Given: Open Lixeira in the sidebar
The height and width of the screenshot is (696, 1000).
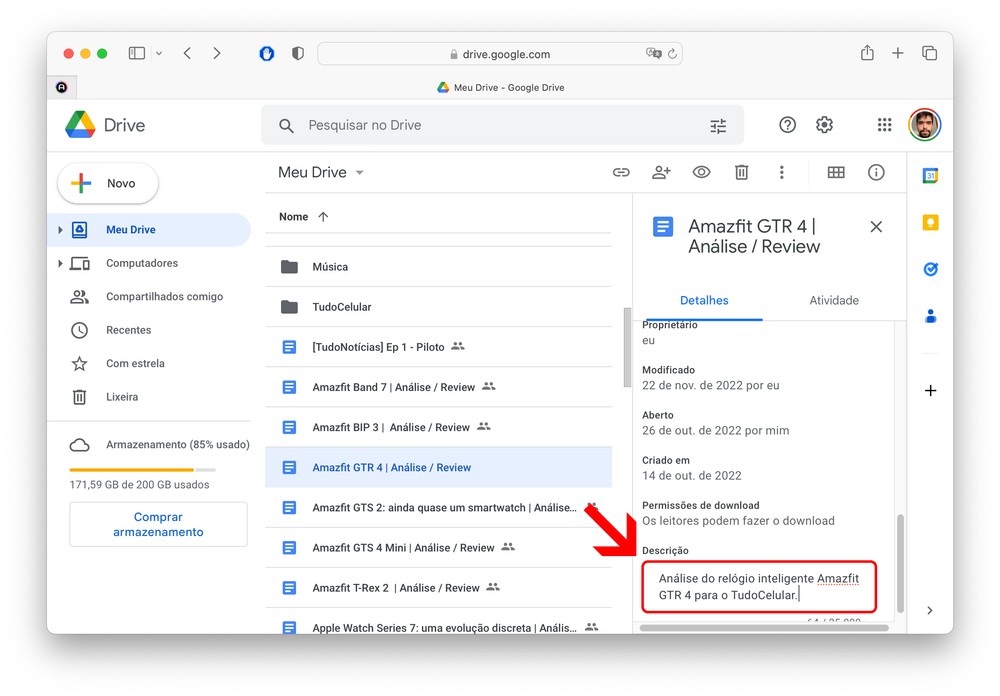Looking at the screenshot, I should click(122, 397).
